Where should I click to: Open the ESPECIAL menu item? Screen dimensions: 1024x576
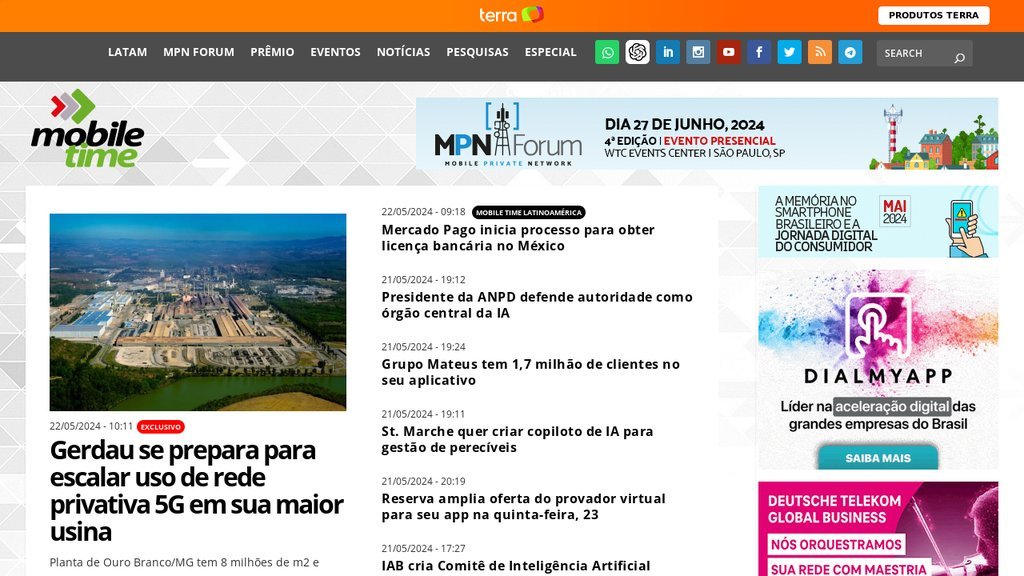(x=551, y=52)
